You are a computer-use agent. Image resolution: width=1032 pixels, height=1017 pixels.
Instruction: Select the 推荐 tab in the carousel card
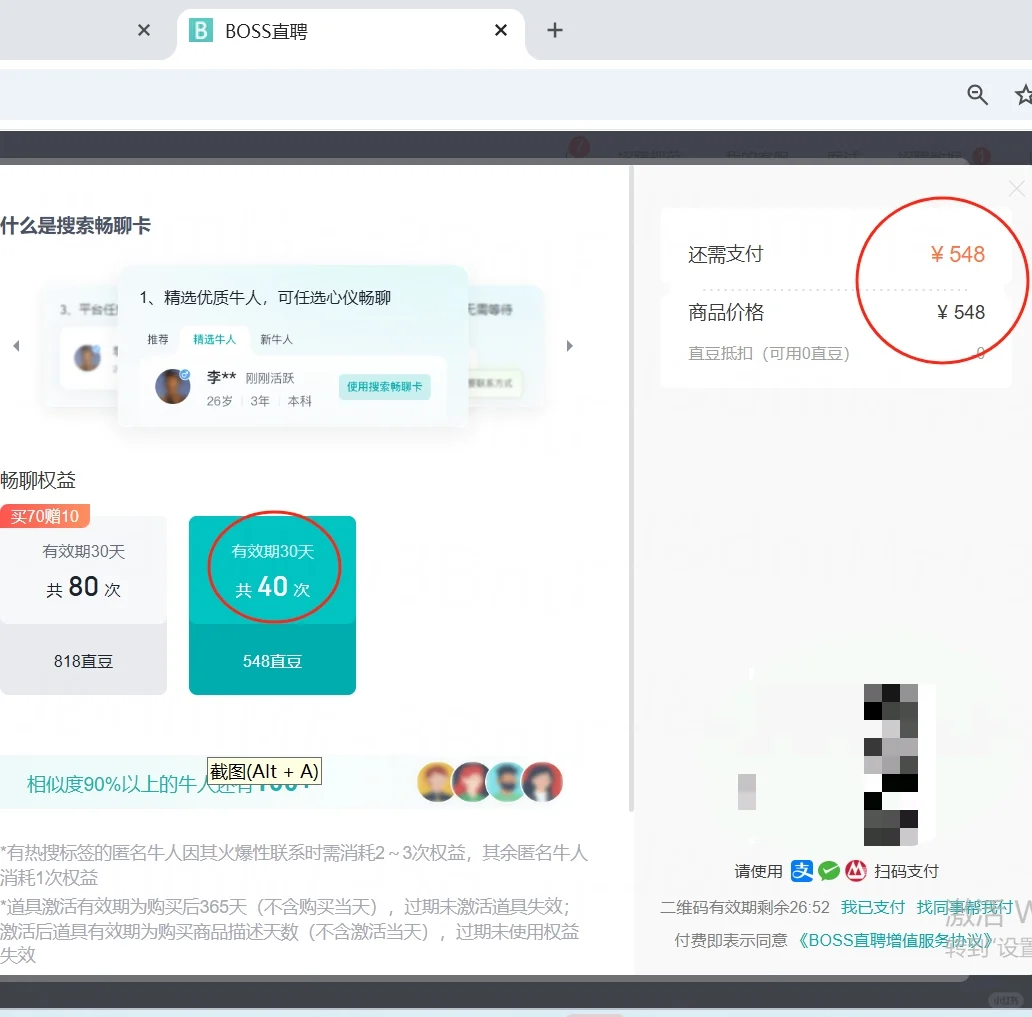tap(158, 339)
